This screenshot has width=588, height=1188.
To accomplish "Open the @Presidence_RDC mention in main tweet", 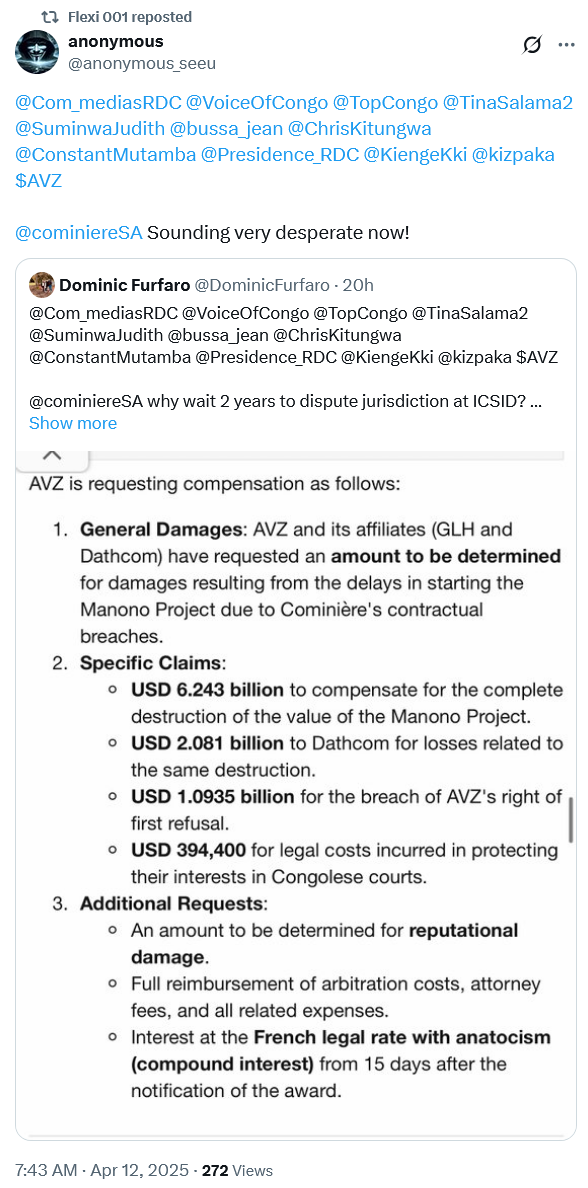I will coord(280,155).
